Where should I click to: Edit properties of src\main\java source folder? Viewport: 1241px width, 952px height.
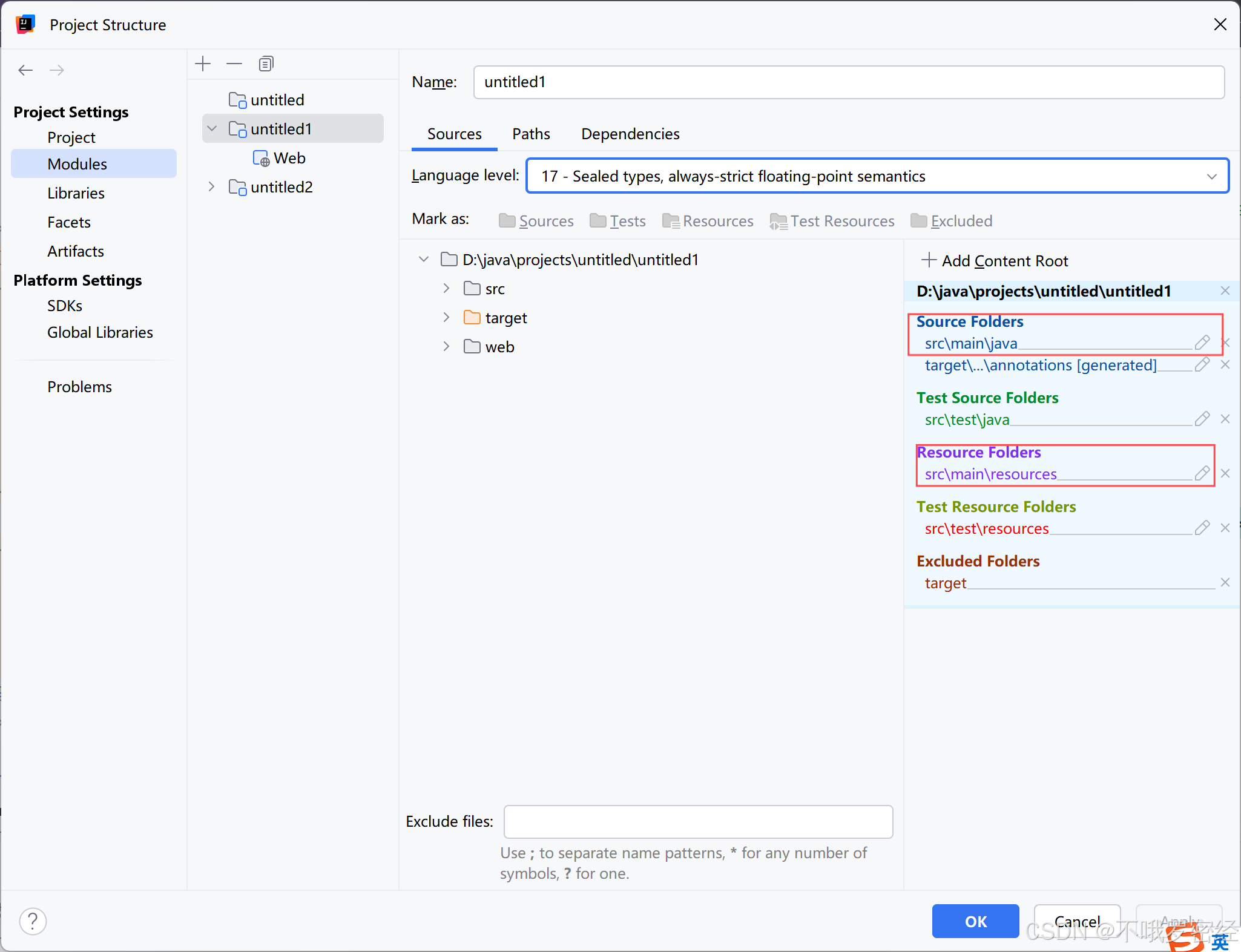(1202, 343)
